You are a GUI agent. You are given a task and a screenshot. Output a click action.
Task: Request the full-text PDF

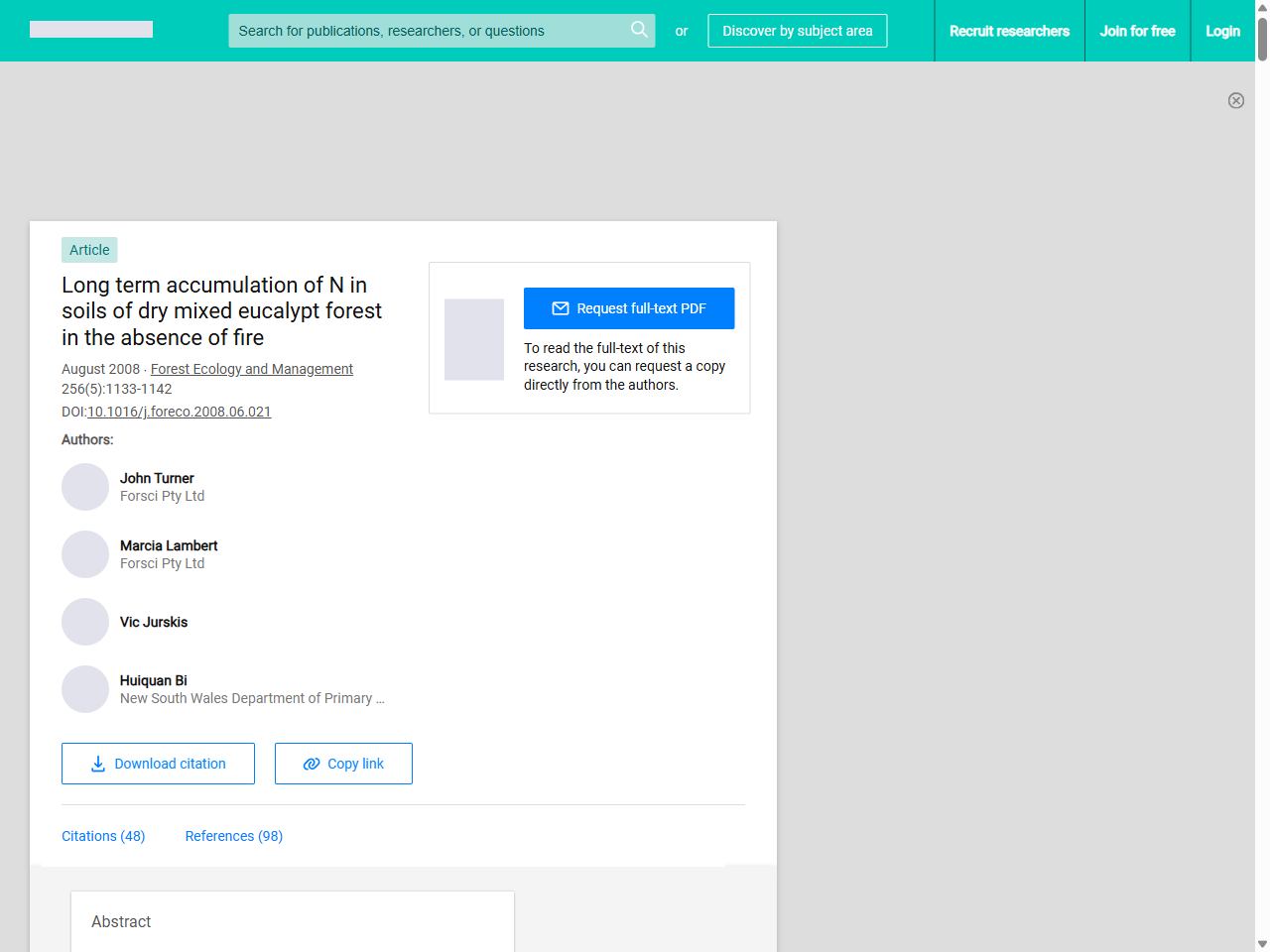click(x=629, y=308)
